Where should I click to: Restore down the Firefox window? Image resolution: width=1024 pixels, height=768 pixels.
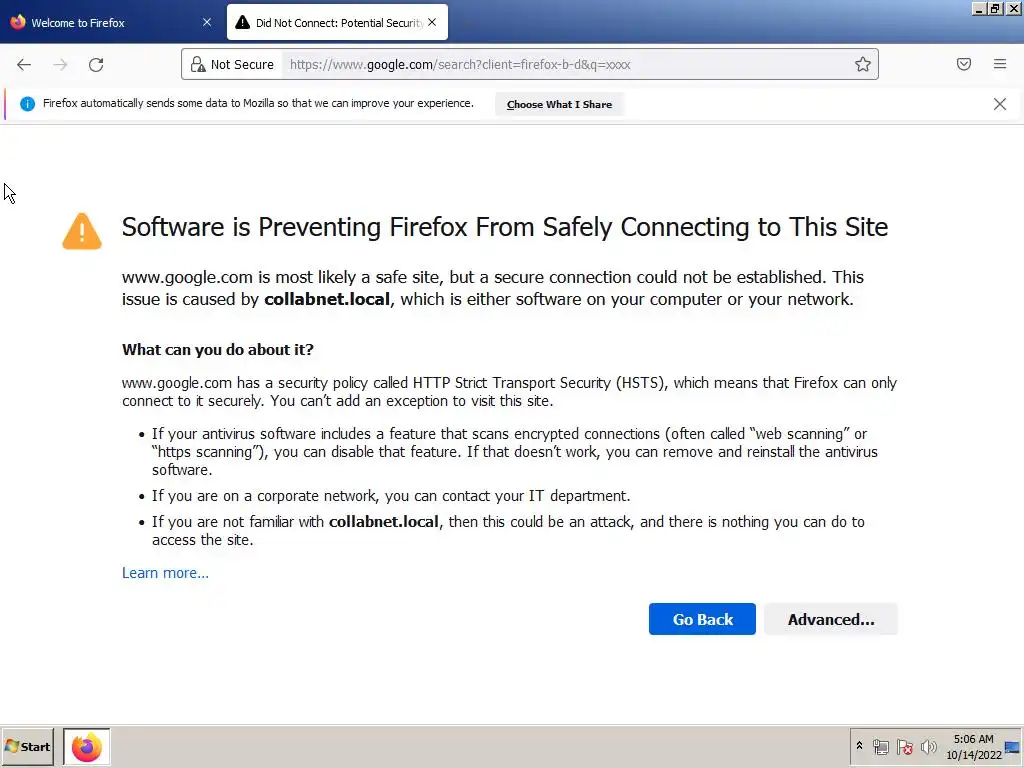click(995, 8)
